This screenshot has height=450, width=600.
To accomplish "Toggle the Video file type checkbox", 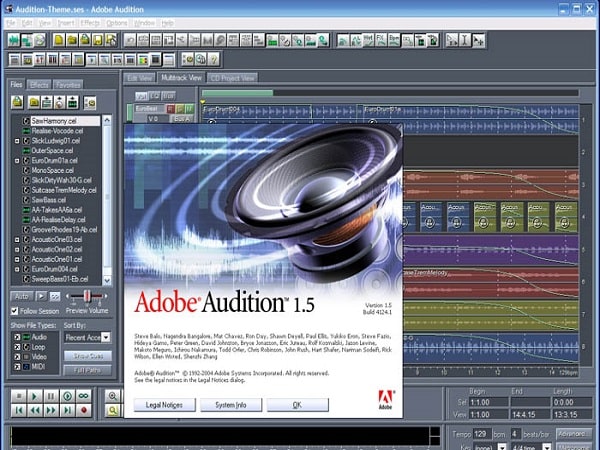I will (x=17, y=357).
